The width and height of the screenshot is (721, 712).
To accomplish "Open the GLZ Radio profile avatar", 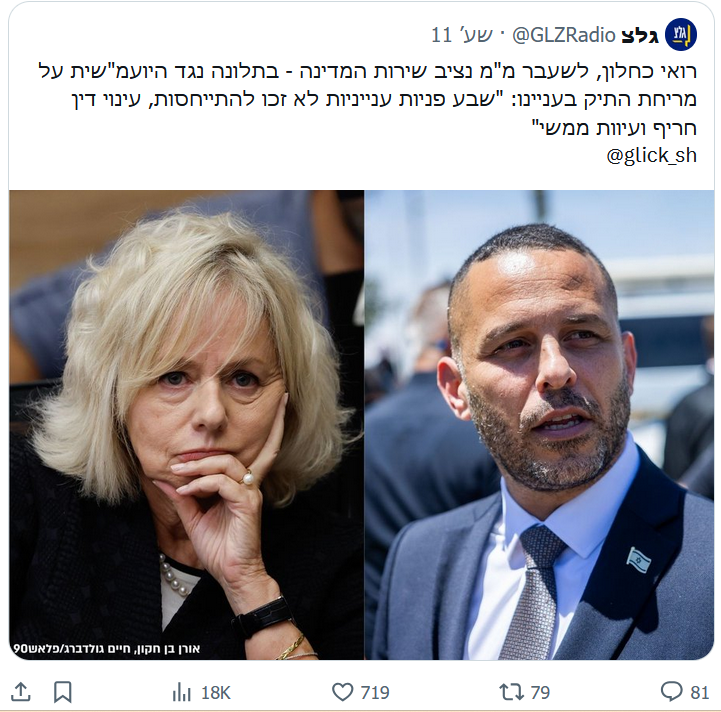I will [681, 34].
